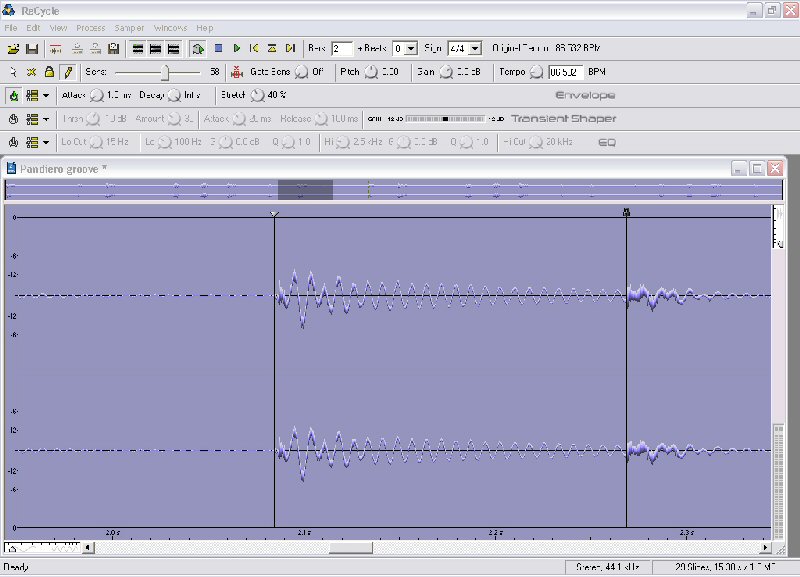This screenshot has height=577, width=800.
Task: Open the Beats dropdown
Action: click(x=411, y=48)
